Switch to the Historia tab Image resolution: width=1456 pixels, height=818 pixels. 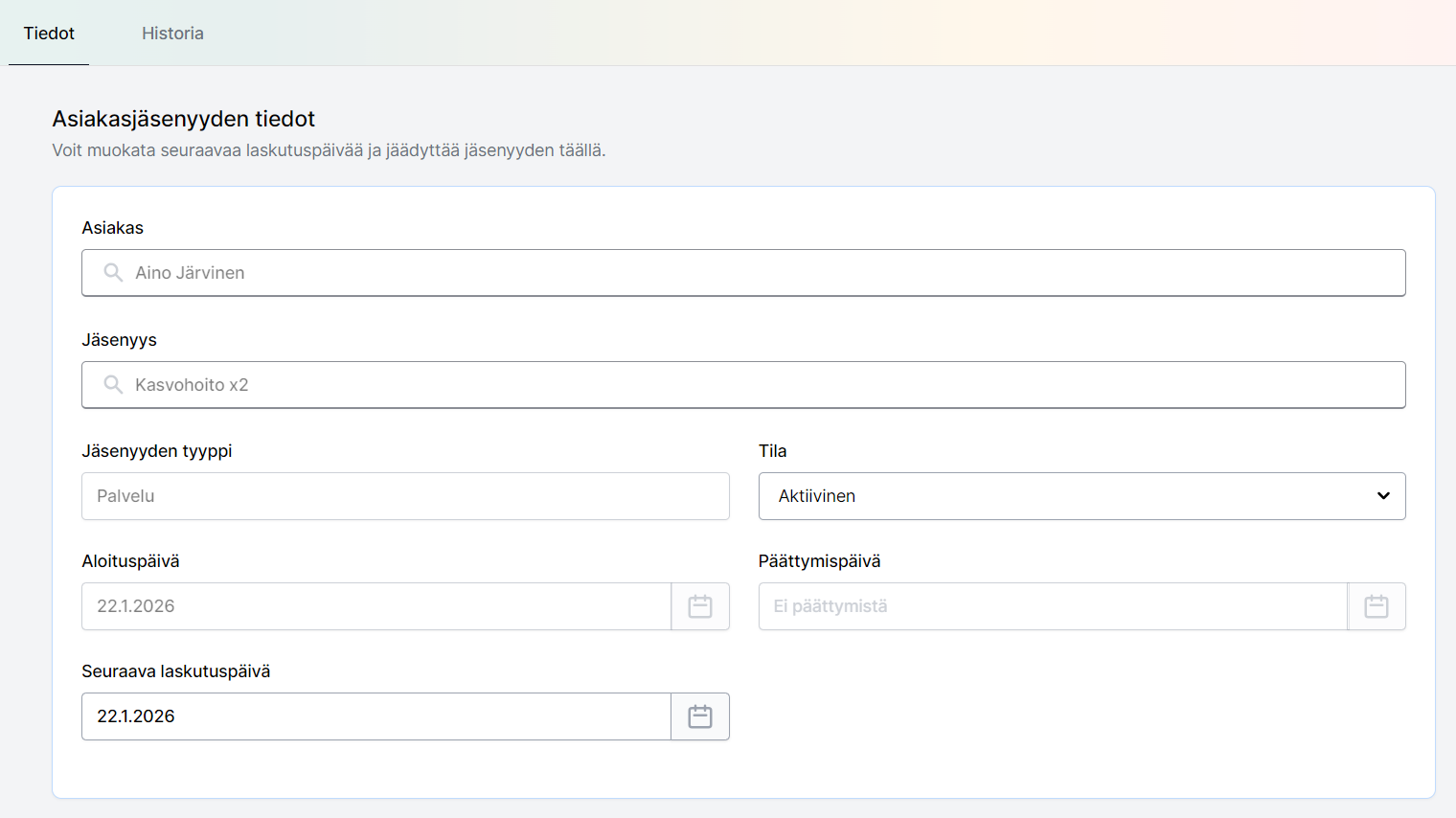pos(172,34)
